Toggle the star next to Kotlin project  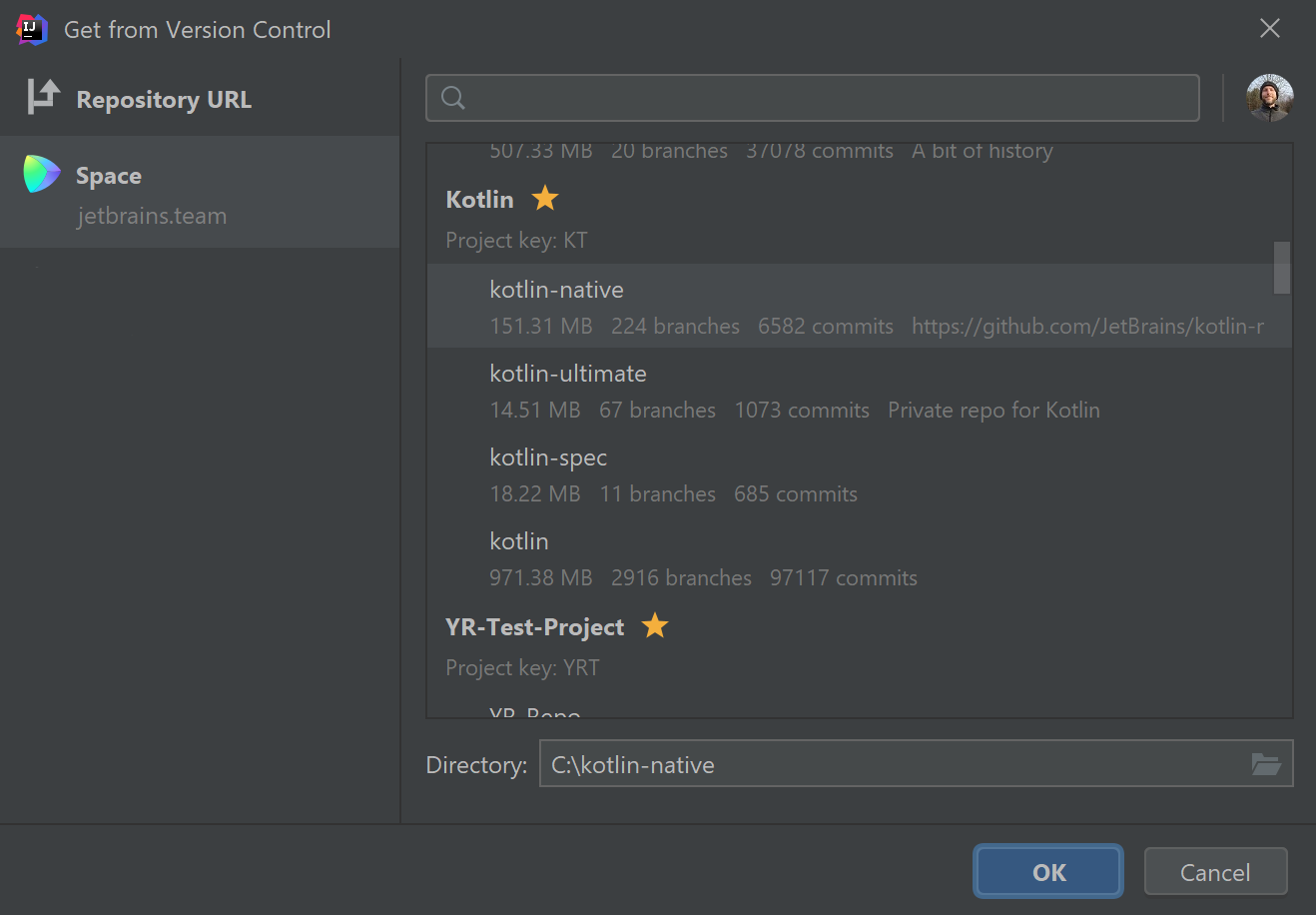coord(545,199)
